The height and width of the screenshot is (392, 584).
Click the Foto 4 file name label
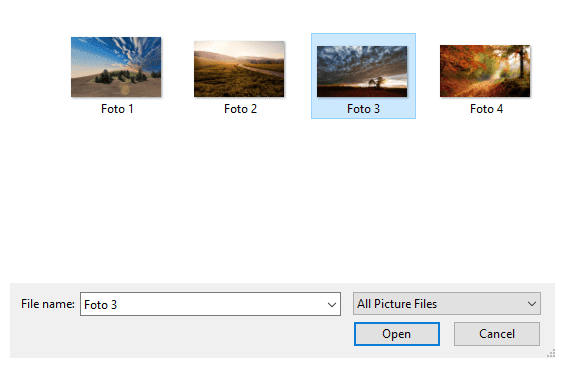pos(486,109)
